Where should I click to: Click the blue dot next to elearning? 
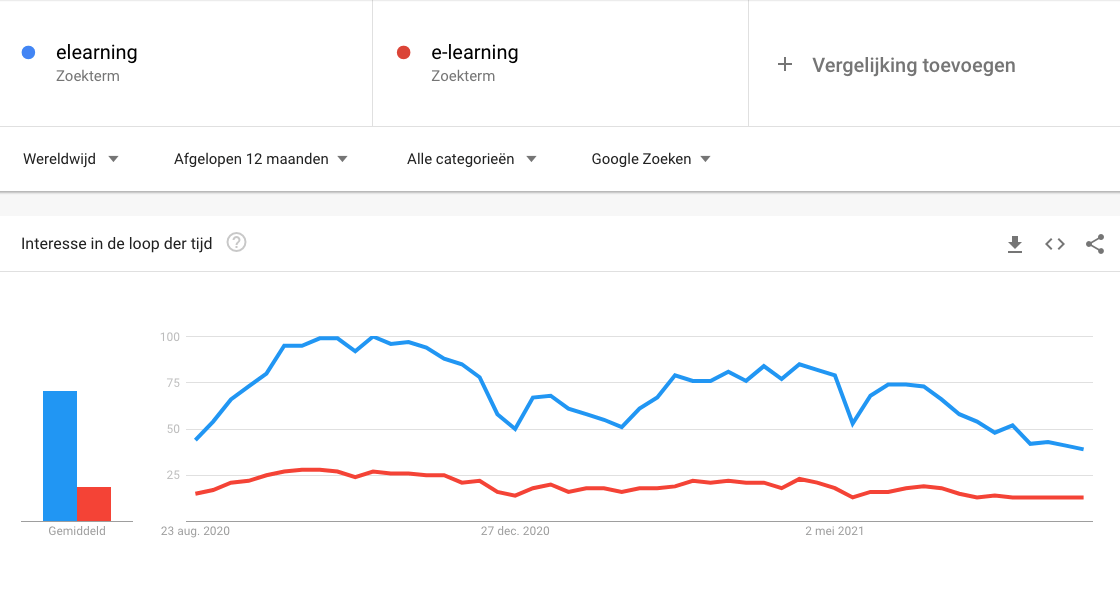click(x=29, y=52)
